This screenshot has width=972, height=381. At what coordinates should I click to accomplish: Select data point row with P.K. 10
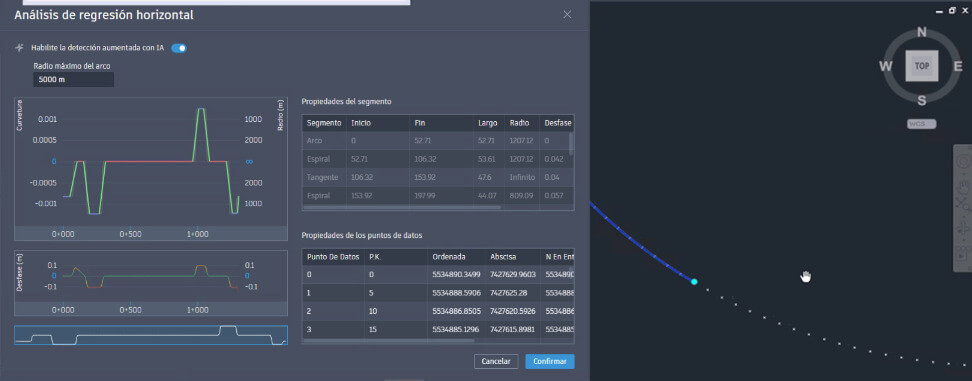click(438, 312)
